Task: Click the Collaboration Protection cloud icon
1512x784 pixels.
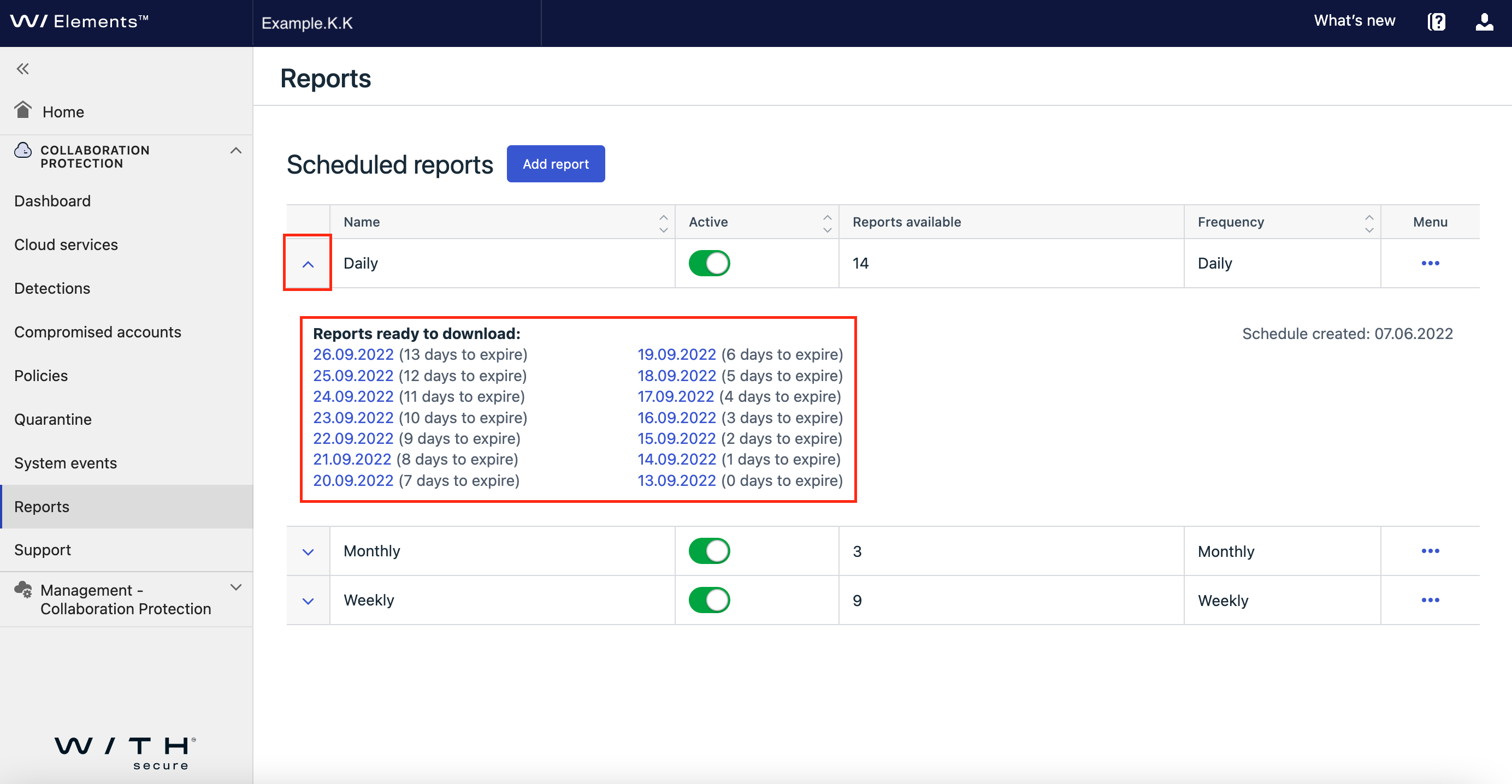Action: pyautogui.click(x=23, y=150)
